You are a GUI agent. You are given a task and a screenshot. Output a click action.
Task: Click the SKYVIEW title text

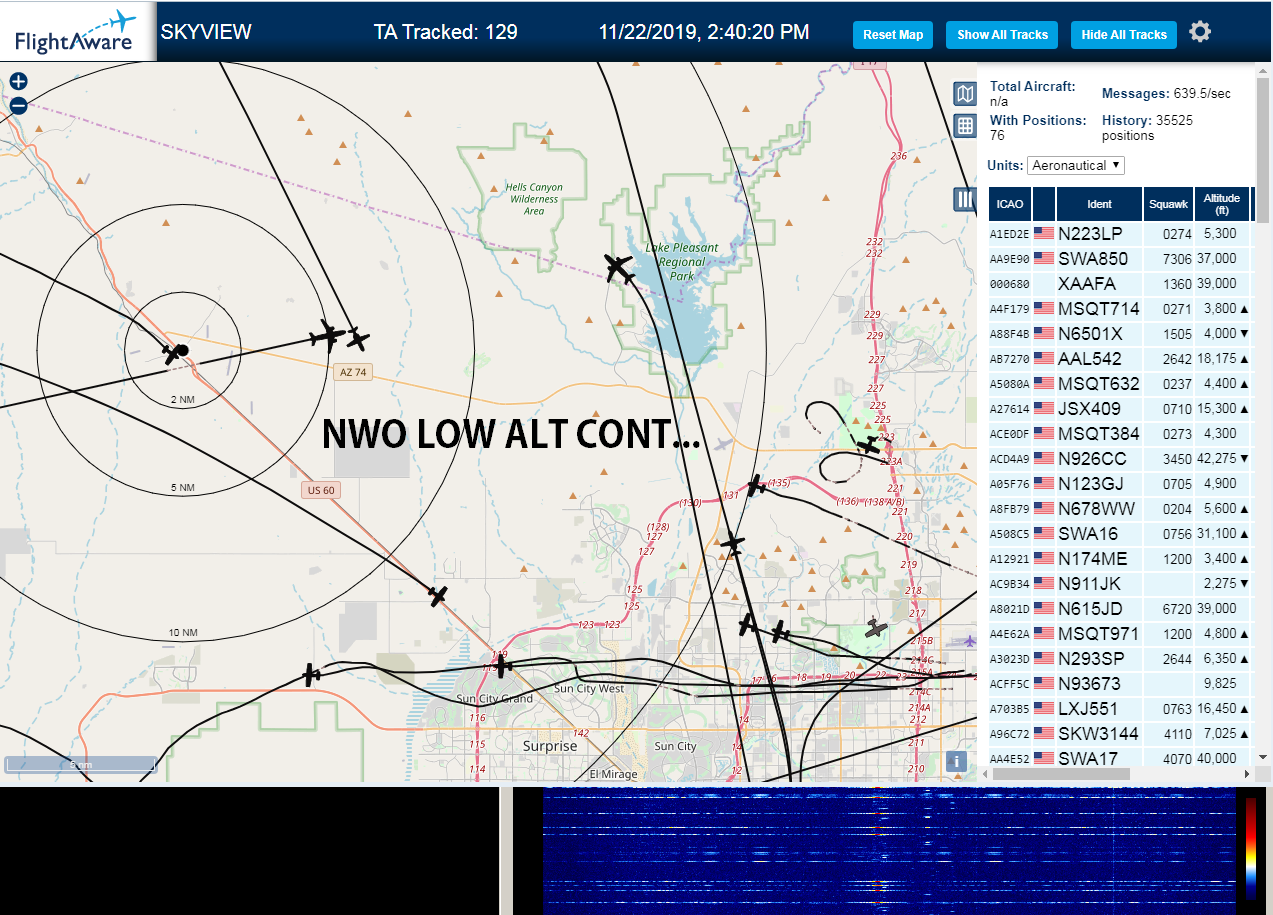pos(206,32)
